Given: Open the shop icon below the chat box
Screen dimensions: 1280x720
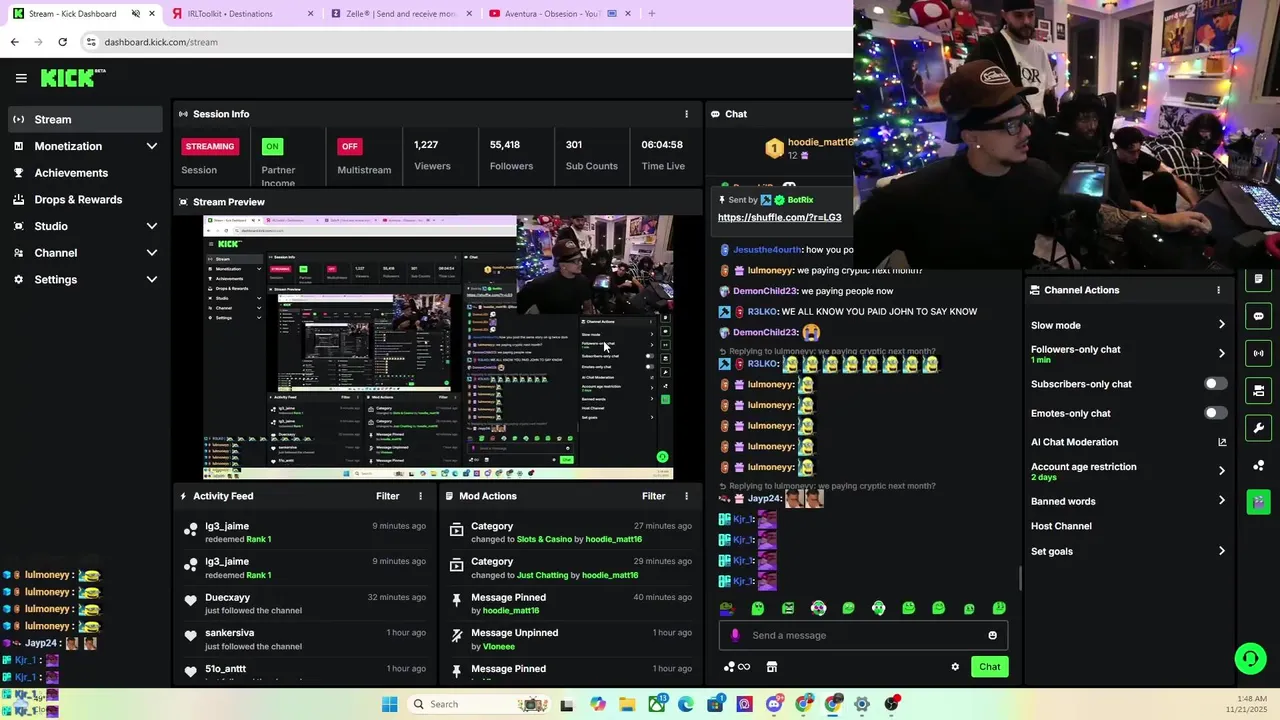Looking at the screenshot, I should coord(772,667).
